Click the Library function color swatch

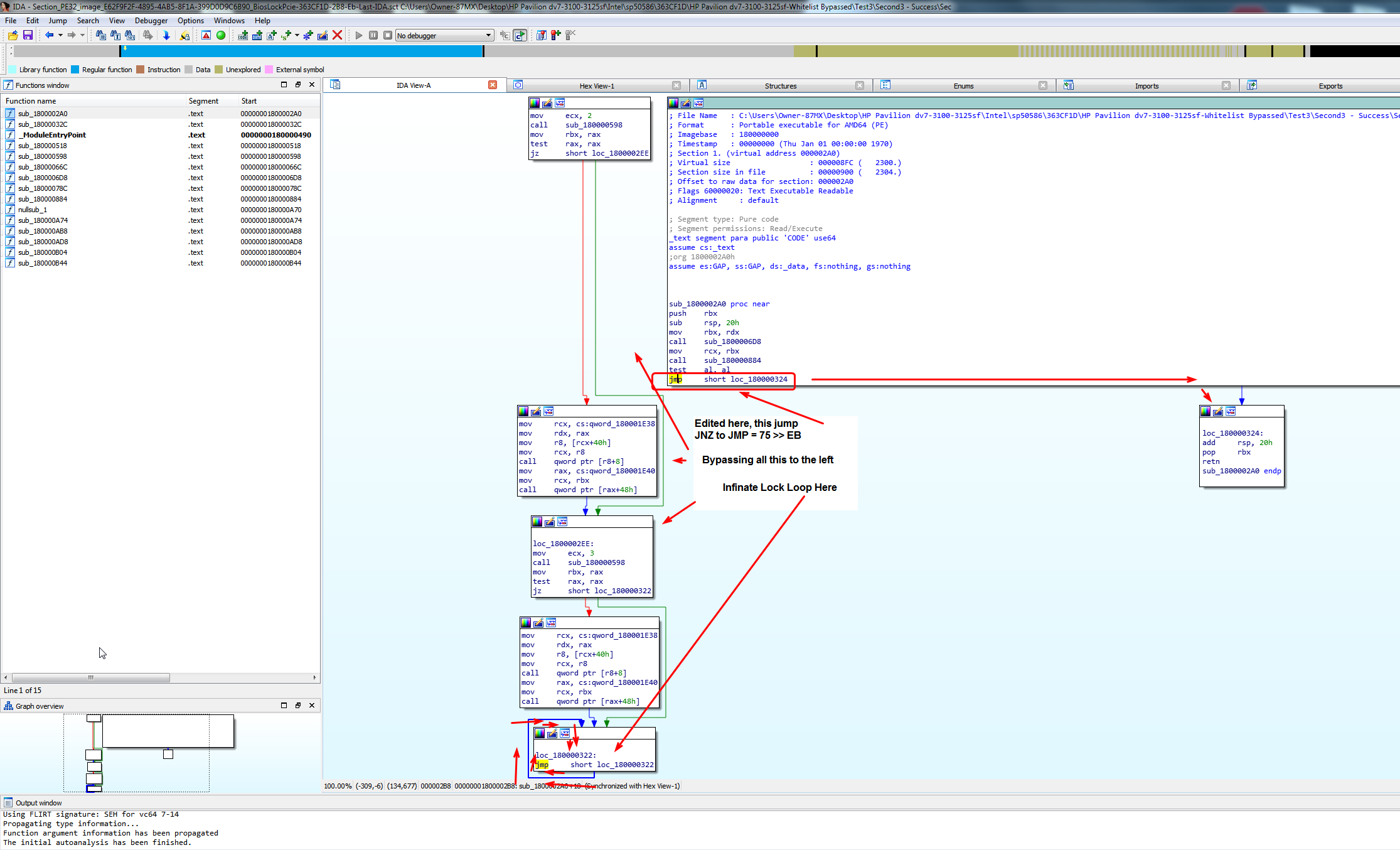pyautogui.click(x=13, y=70)
